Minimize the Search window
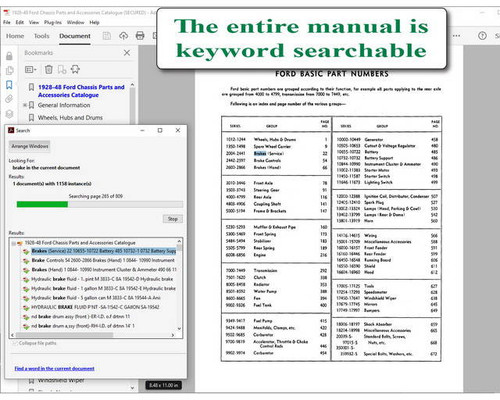Image resolution: width=500 pixels, height=400 pixels. 142,130
